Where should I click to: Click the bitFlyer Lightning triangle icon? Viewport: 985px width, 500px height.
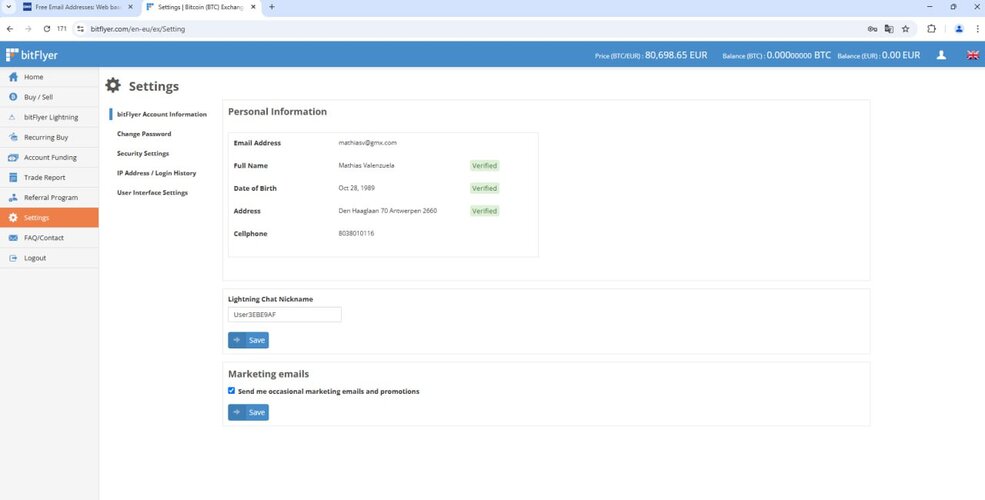(x=13, y=117)
